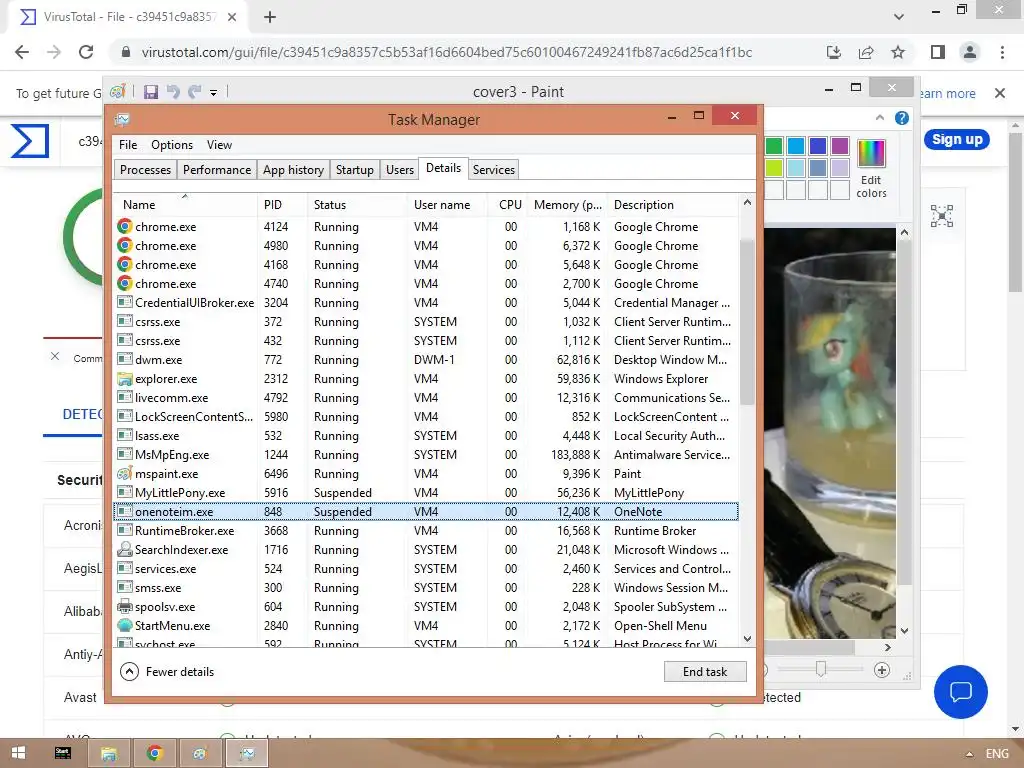The image size is (1024, 768).
Task: Click Chrome back arrow
Action: point(22,52)
